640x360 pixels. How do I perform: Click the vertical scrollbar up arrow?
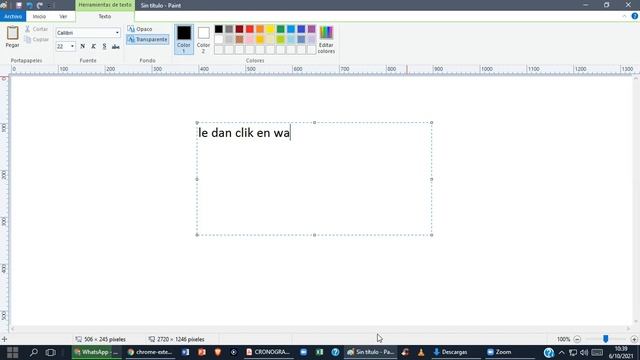636,79
